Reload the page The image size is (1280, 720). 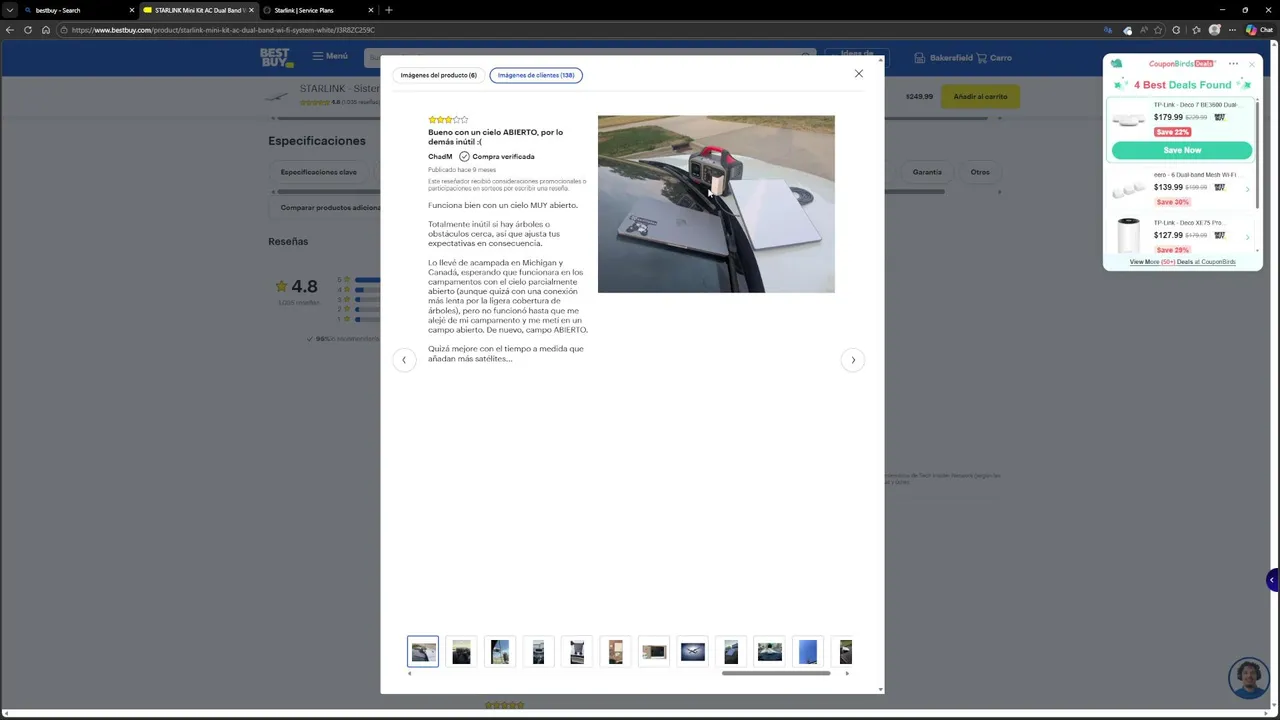click(28, 30)
